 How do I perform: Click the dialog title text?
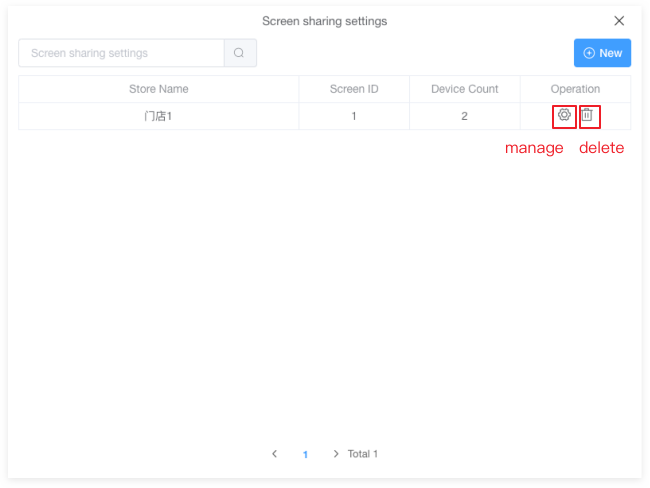[324, 21]
